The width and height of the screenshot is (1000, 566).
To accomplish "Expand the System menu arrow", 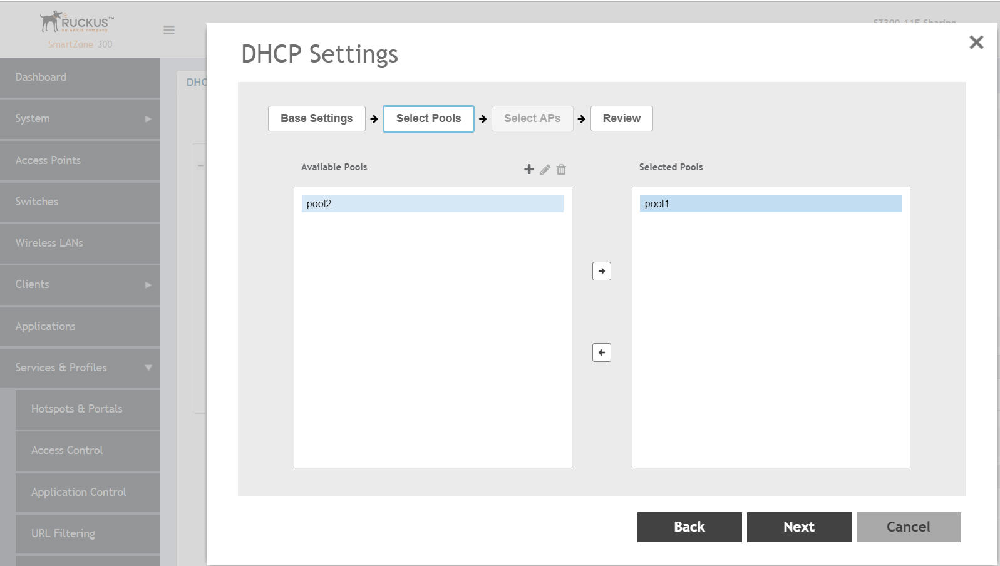I will click(x=148, y=119).
